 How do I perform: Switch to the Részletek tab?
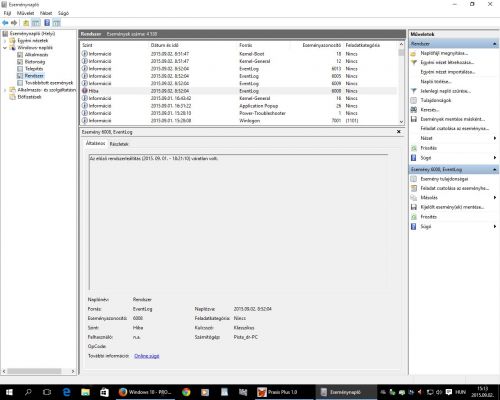119,144
